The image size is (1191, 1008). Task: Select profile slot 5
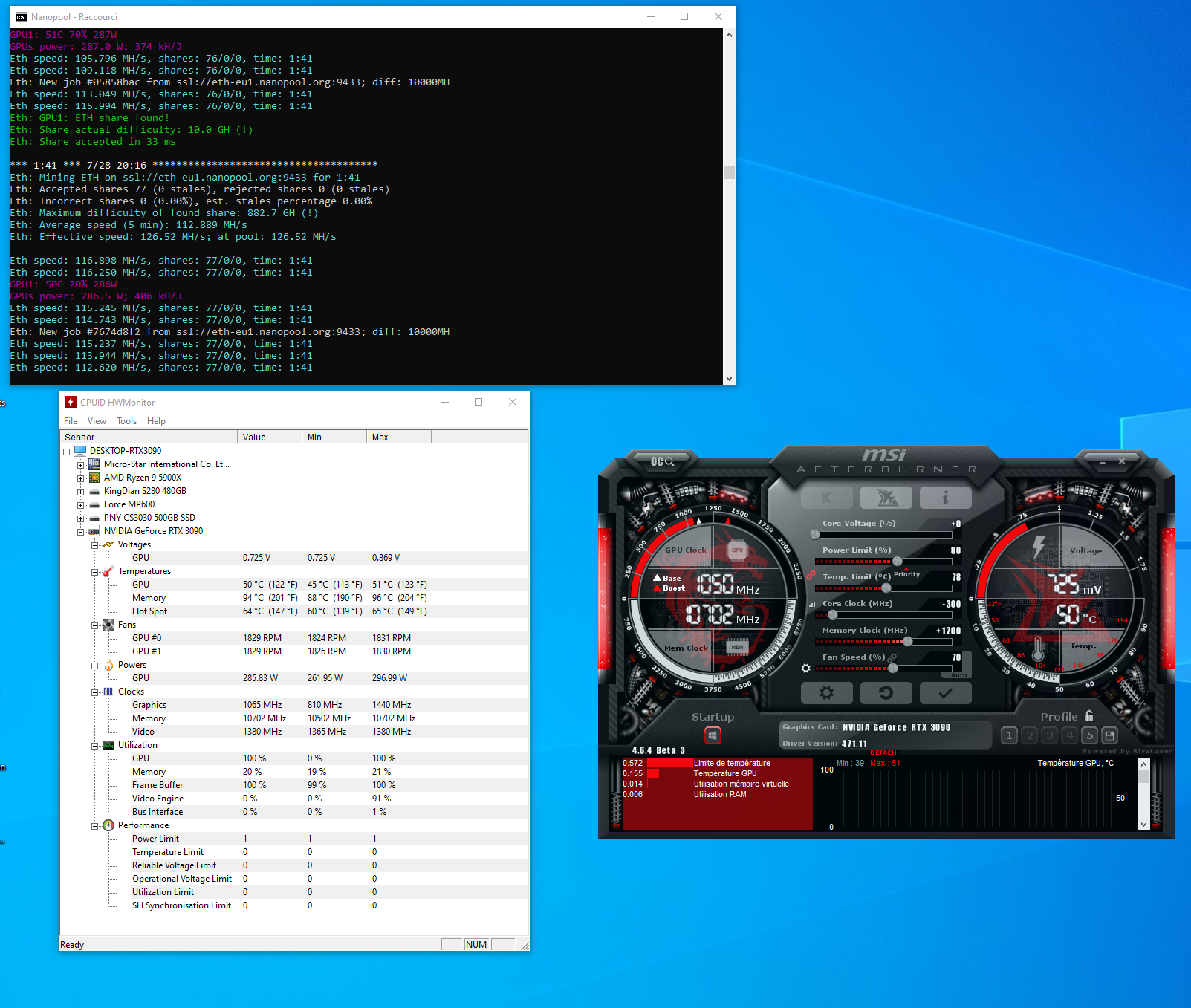1089,735
